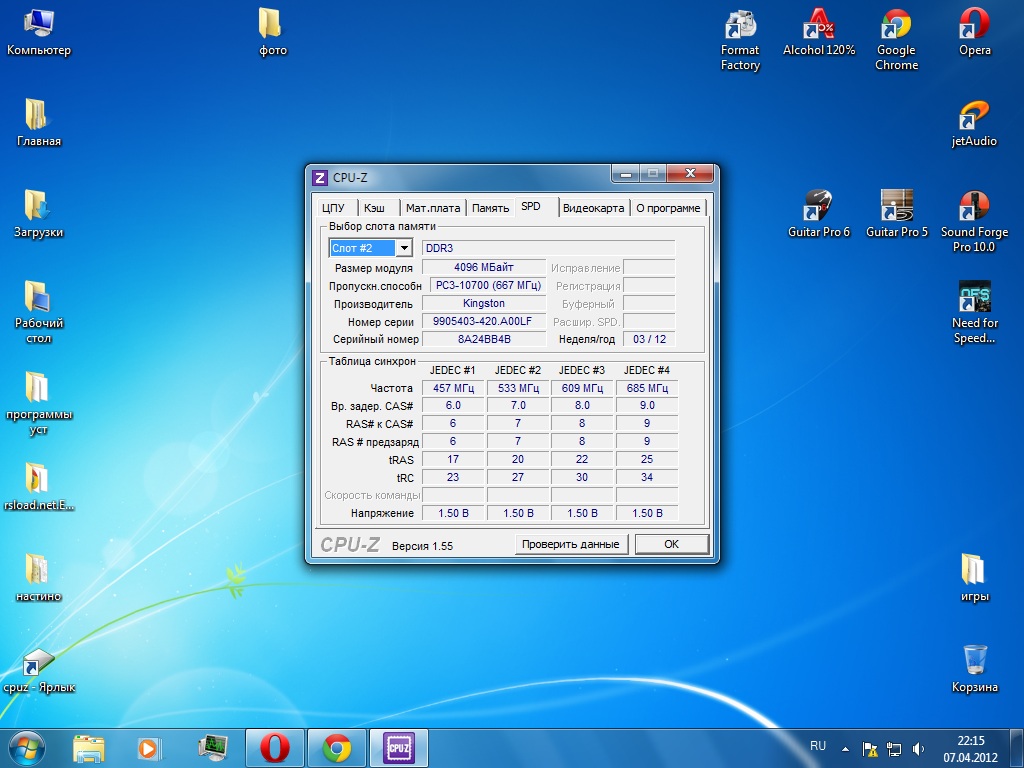Click the OK button in CPU-Z
The width and height of the screenshot is (1024, 768).
point(671,544)
